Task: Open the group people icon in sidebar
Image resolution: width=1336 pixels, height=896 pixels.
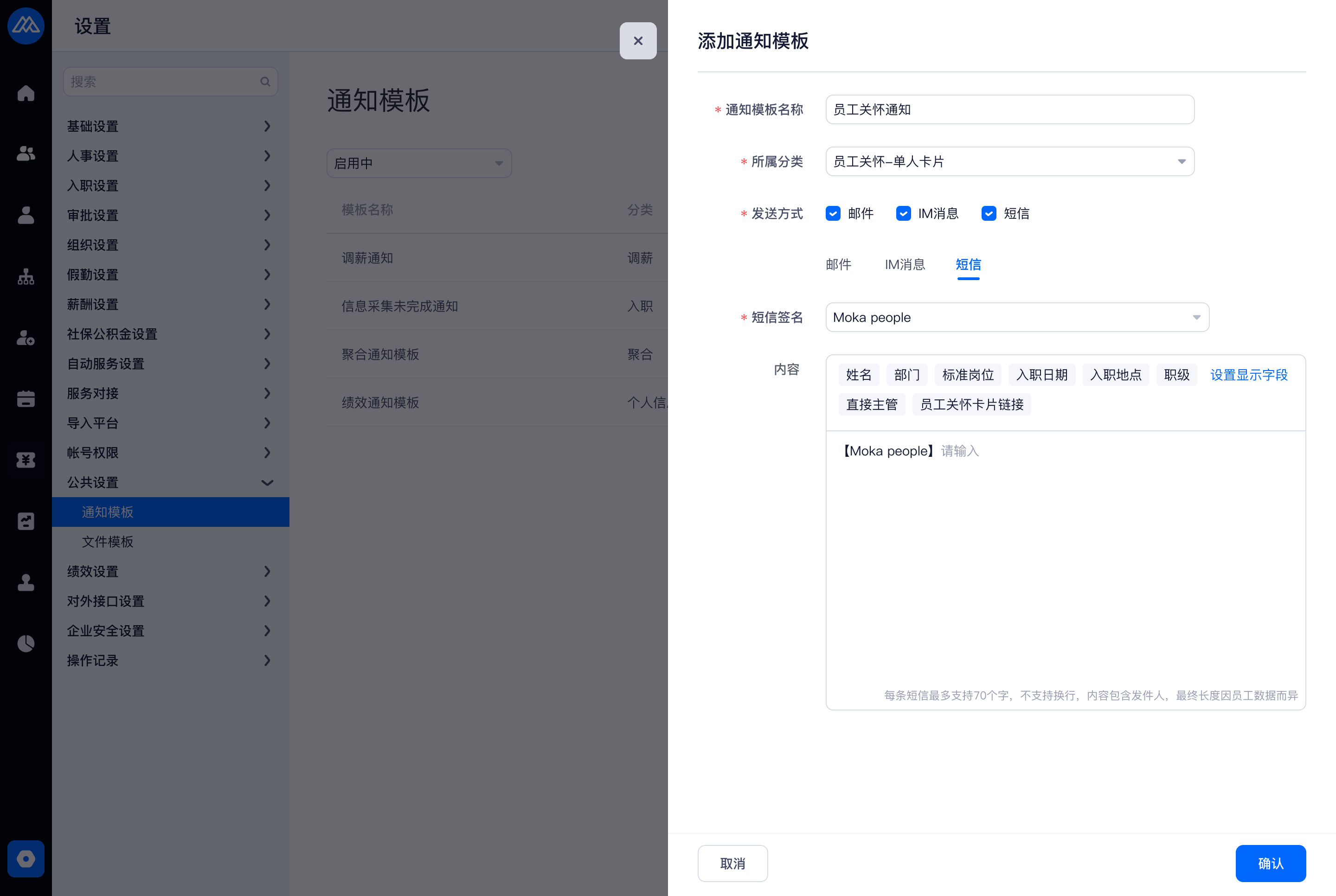Action: pyautogui.click(x=26, y=153)
